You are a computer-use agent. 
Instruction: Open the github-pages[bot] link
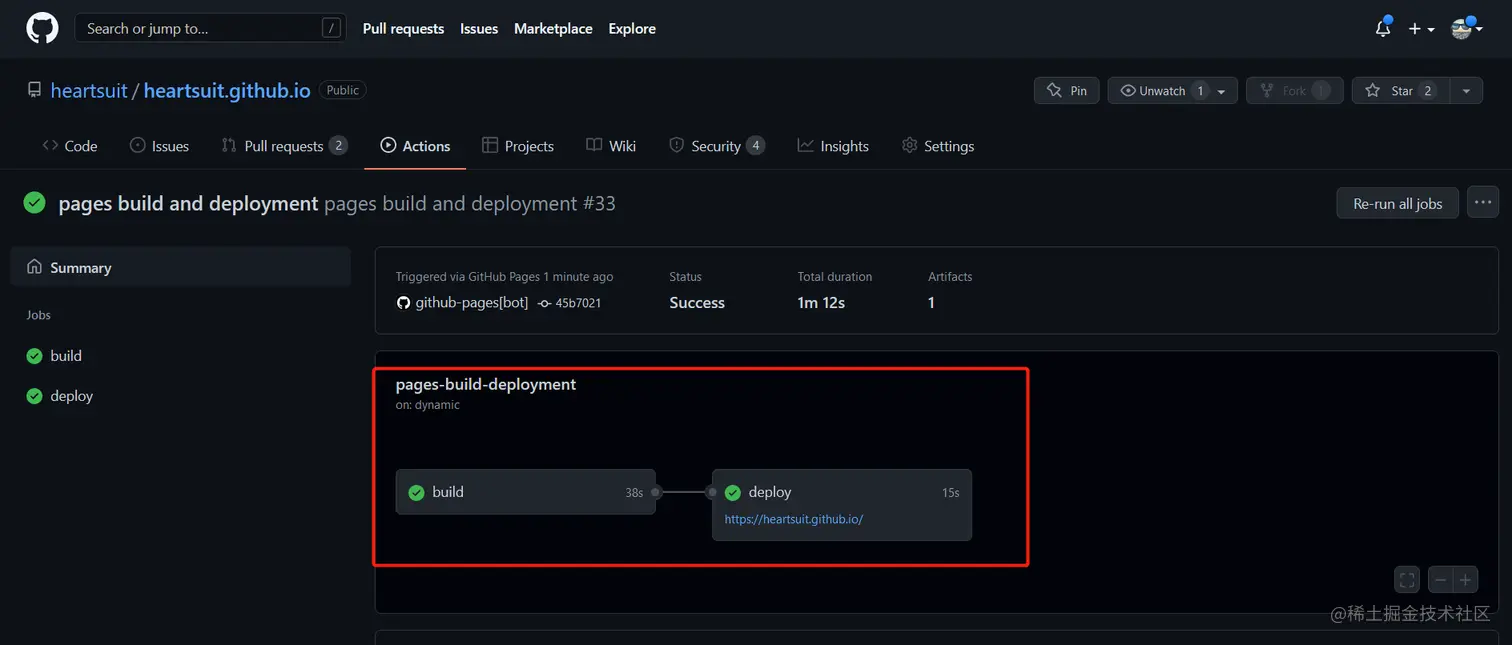[x=472, y=302]
